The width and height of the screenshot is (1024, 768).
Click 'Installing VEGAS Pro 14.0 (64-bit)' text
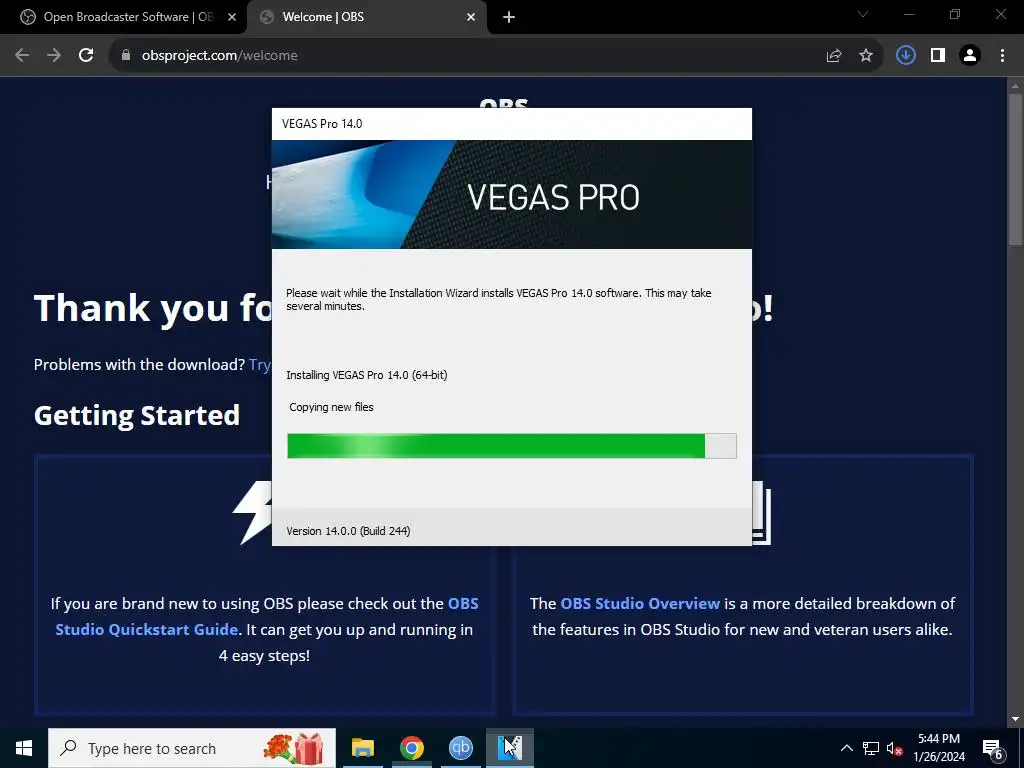click(x=366, y=375)
